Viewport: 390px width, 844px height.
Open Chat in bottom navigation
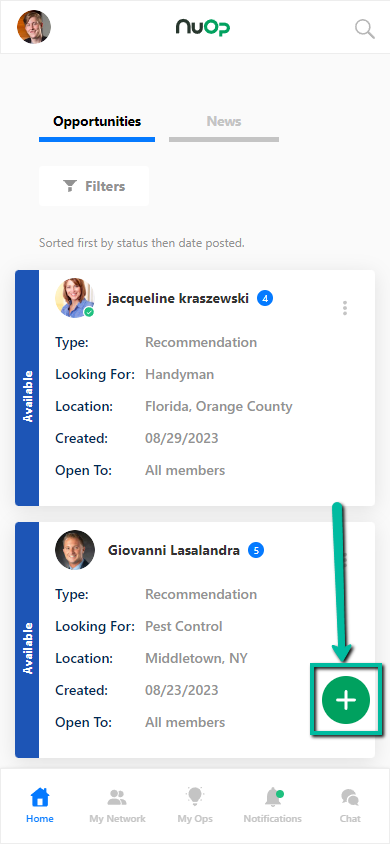pyautogui.click(x=350, y=805)
